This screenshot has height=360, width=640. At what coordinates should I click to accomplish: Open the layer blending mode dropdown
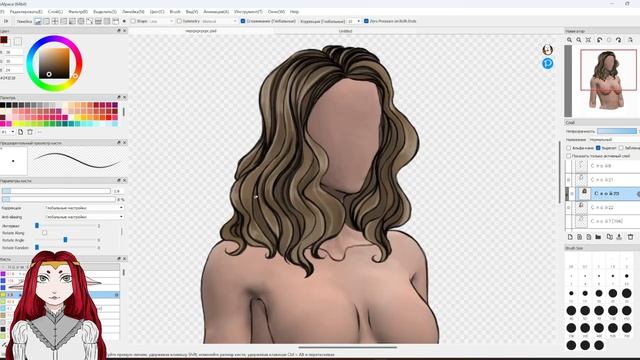tap(615, 140)
